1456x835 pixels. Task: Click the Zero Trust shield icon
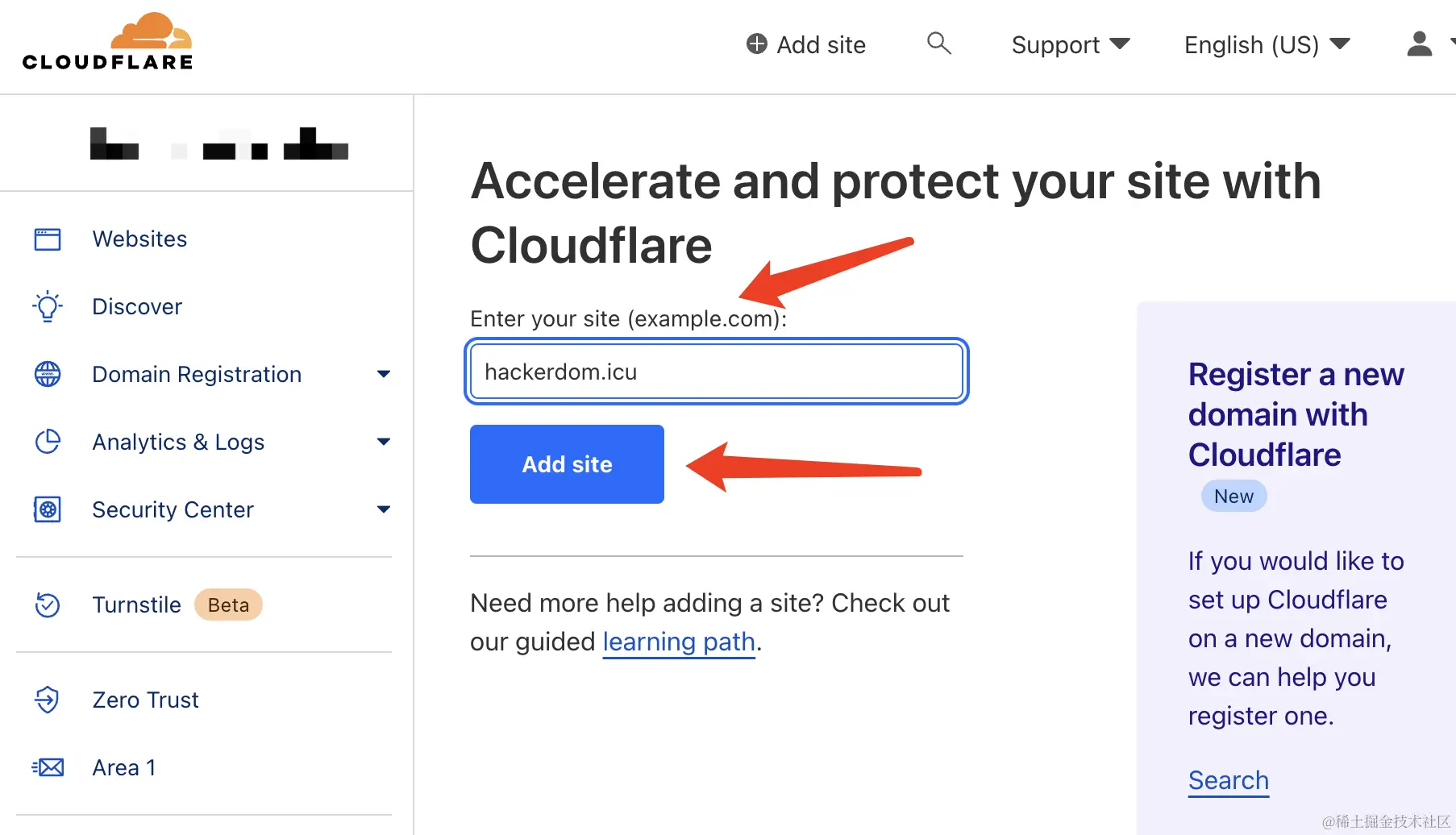(x=48, y=700)
